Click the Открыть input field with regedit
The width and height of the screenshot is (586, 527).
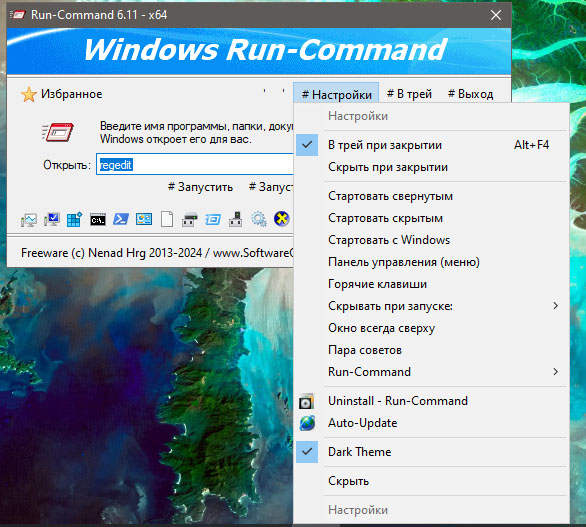click(x=195, y=164)
